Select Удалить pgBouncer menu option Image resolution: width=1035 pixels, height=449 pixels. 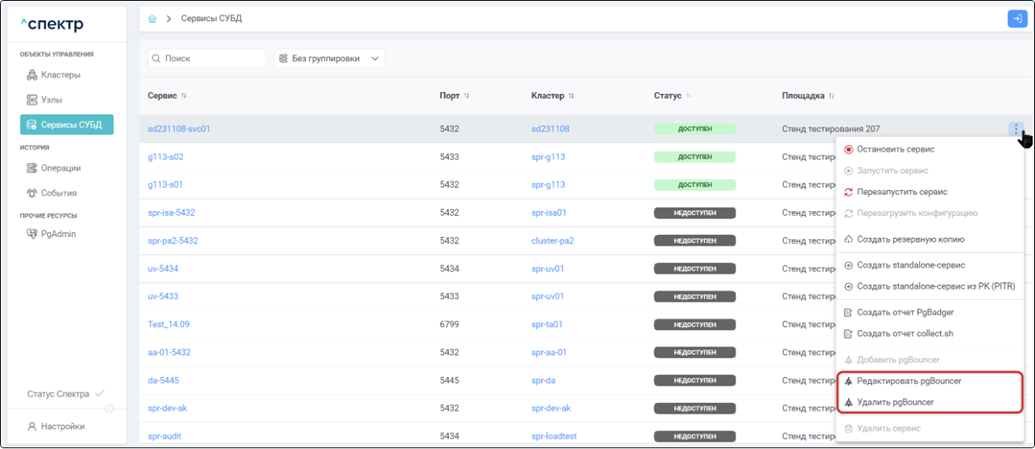point(895,402)
